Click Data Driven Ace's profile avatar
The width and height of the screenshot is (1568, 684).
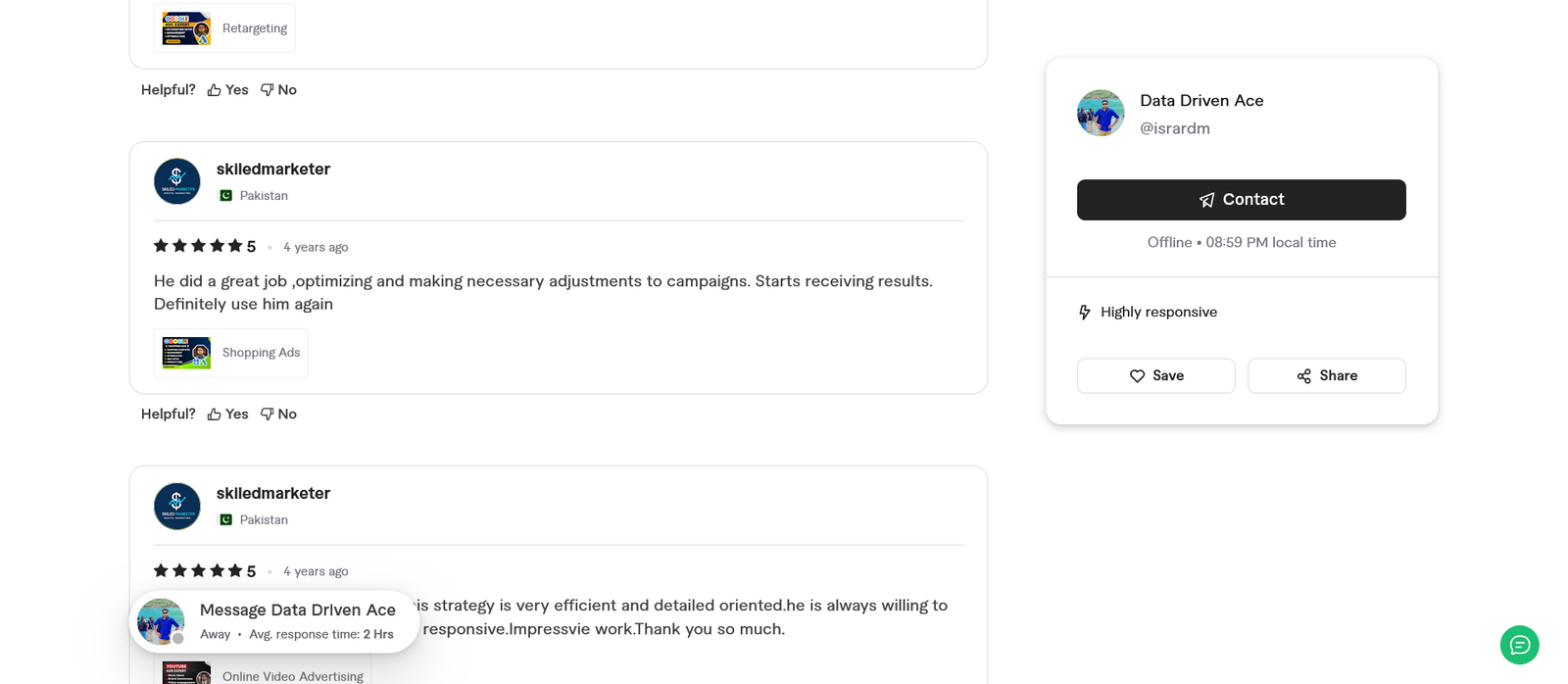click(1101, 112)
